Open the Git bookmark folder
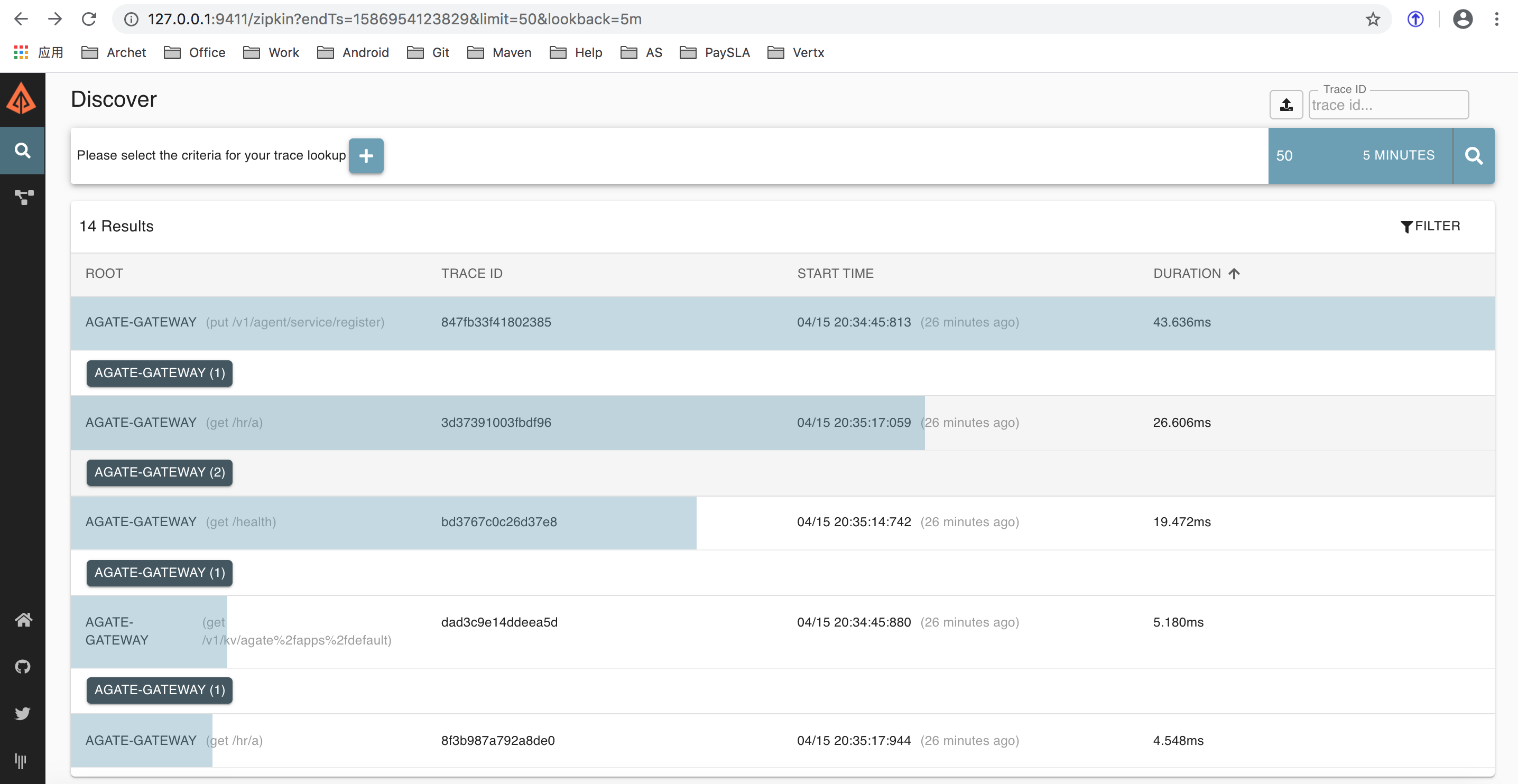Image resolution: width=1518 pixels, height=784 pixels. point(428,52)
